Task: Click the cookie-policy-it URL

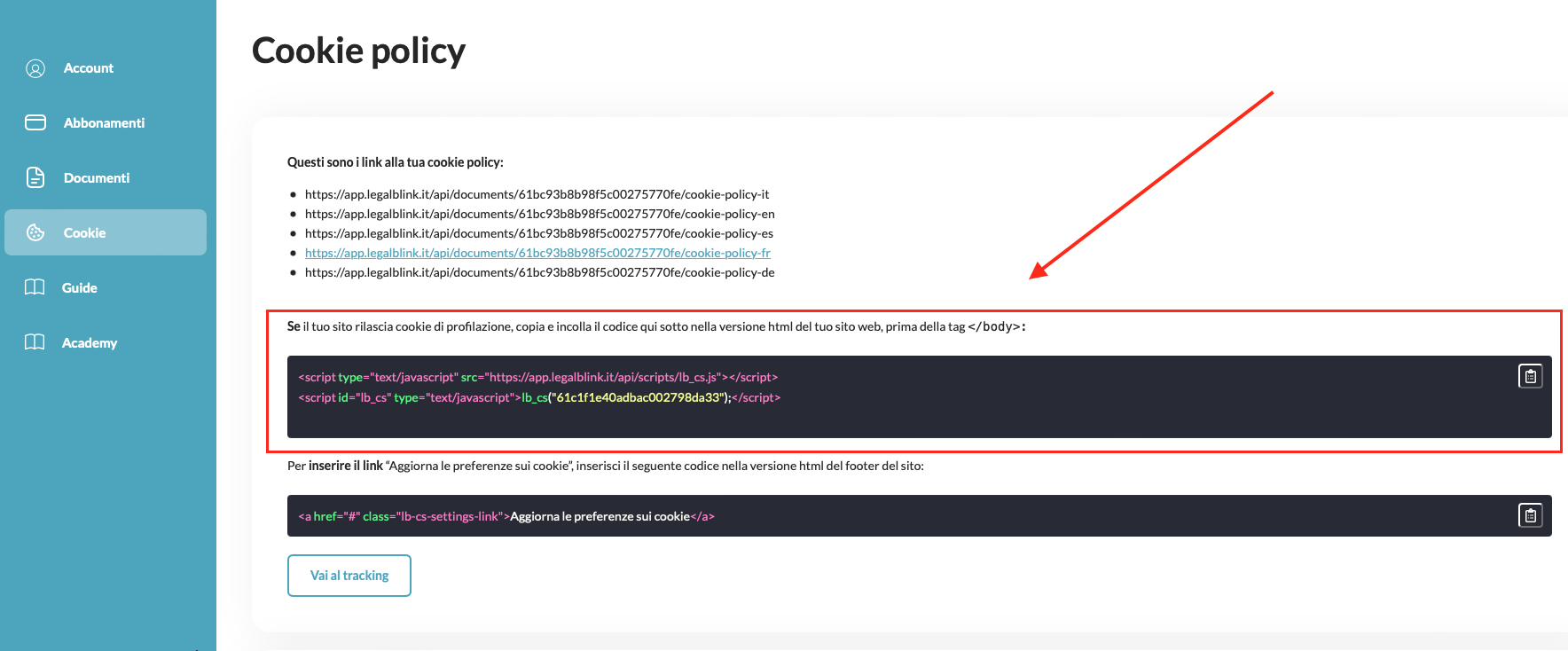Action: [x=537, y=194]
